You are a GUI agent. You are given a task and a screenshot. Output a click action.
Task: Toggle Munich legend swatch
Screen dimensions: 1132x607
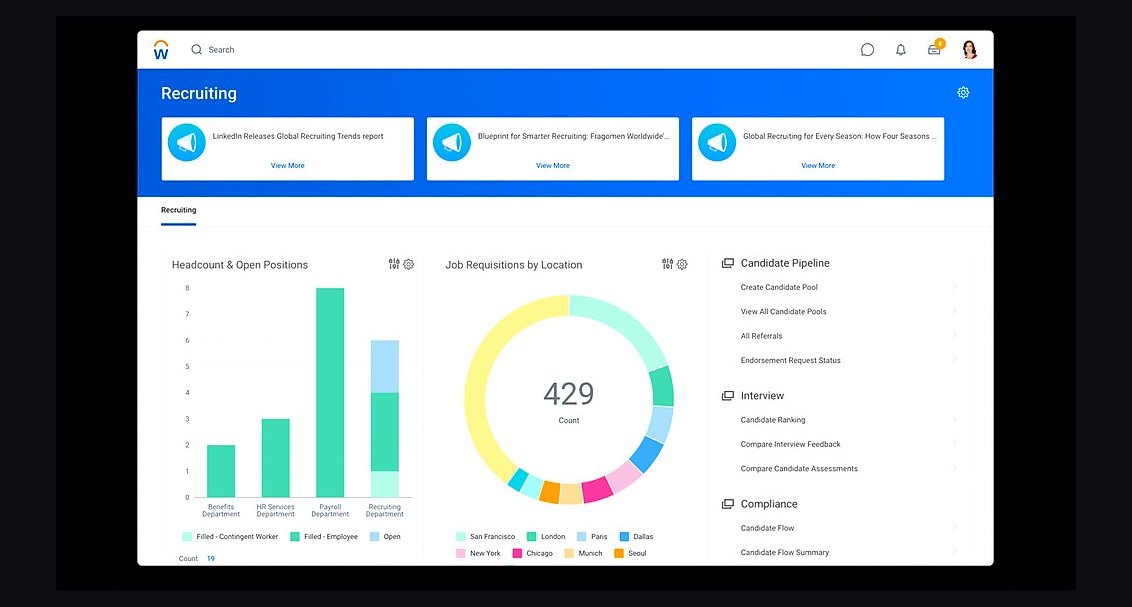569,553
